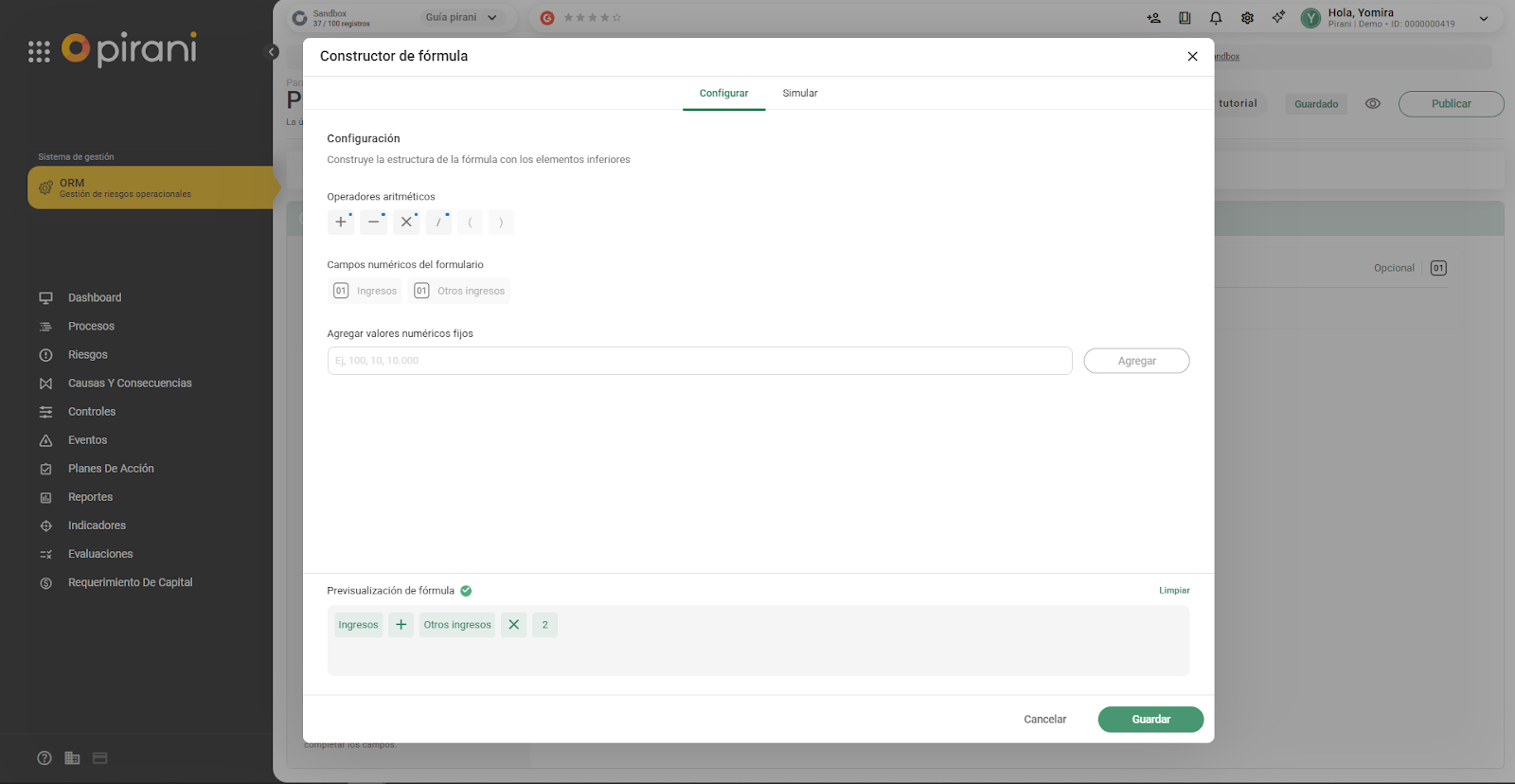Click the apps grid icon beside the Pirani logo
Screen dimensions: 1515x784
click(x=39, y=52)
